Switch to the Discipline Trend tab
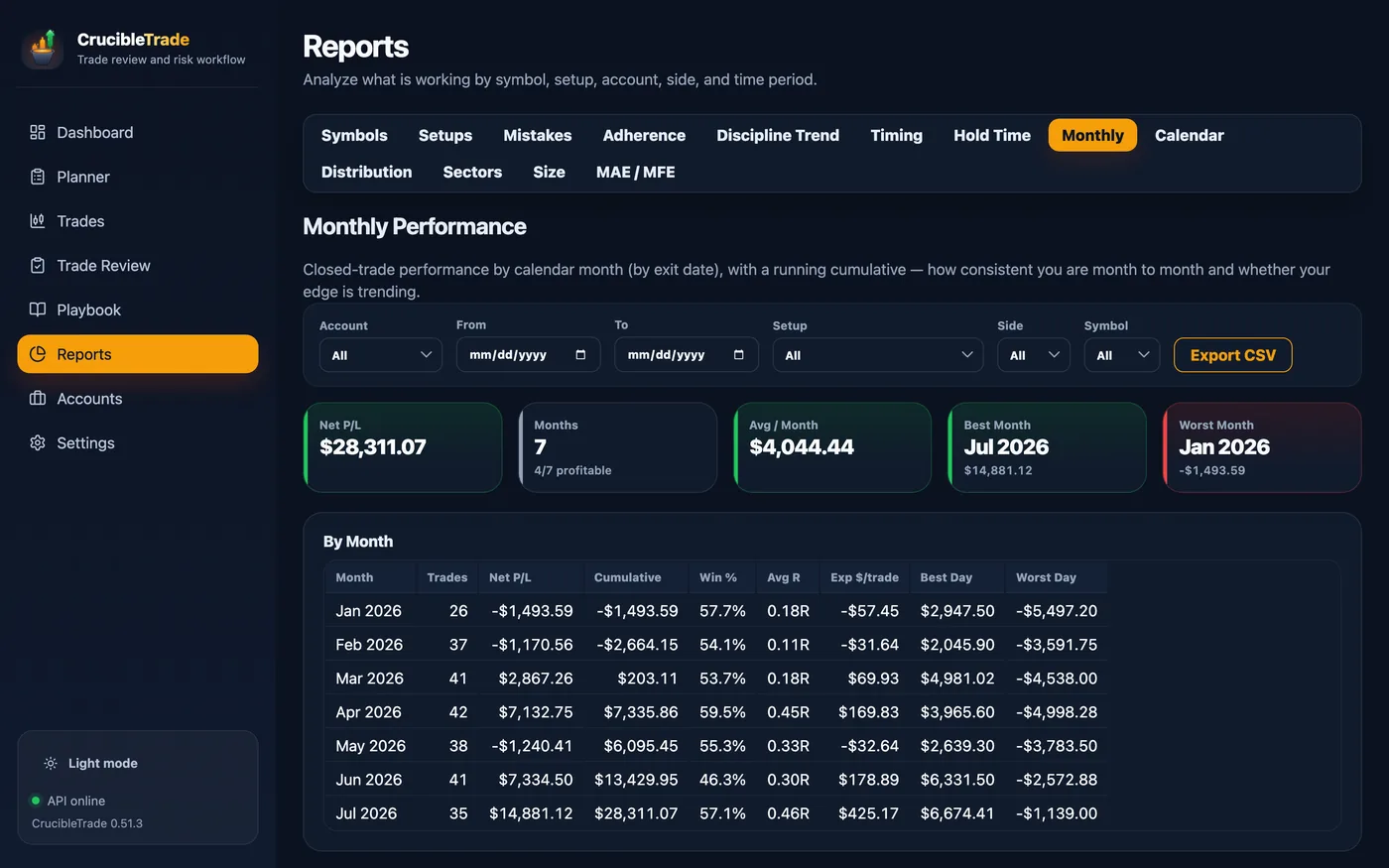 click(778, 135)
